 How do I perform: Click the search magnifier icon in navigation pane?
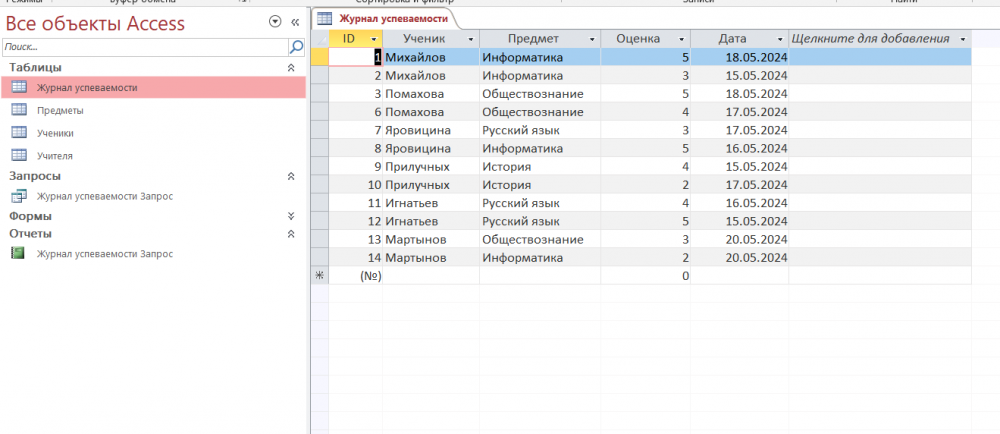click(x=296, y=47)
